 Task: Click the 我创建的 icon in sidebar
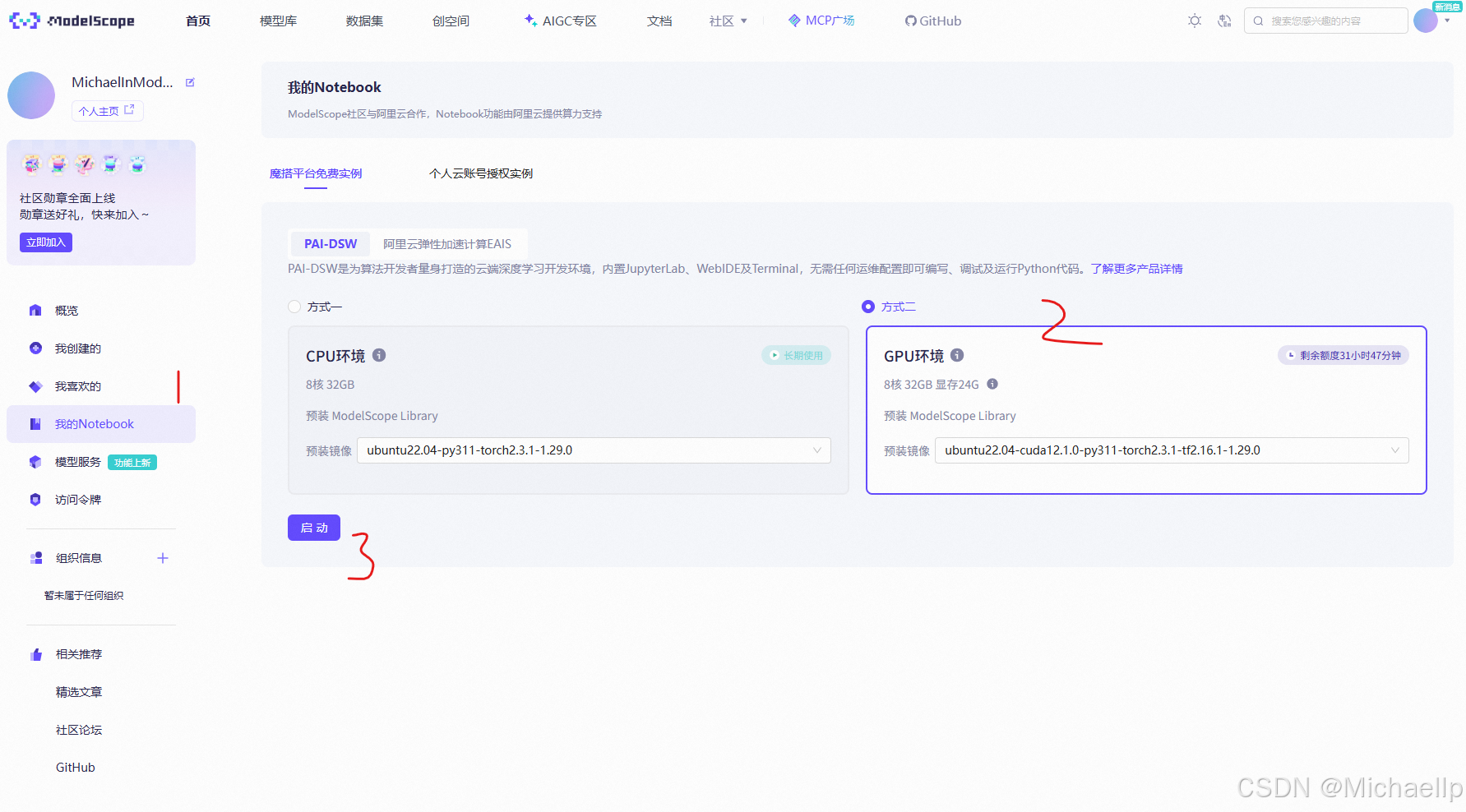click(35, 348)
